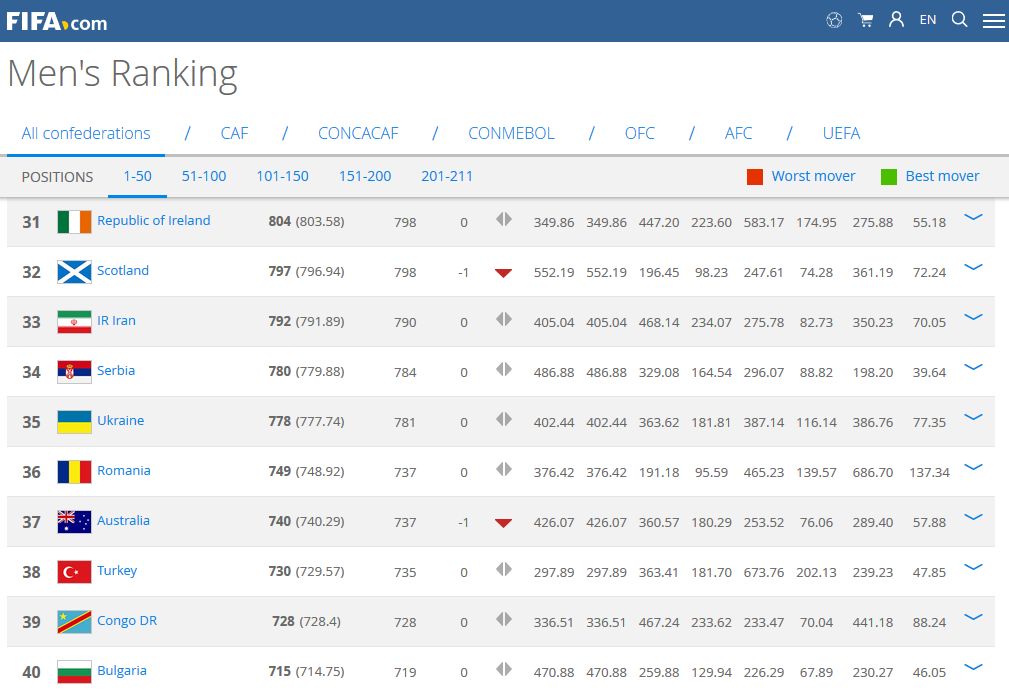Open the Turkey team link
The image size is (1009, 696).
click(x=117, y=571)
